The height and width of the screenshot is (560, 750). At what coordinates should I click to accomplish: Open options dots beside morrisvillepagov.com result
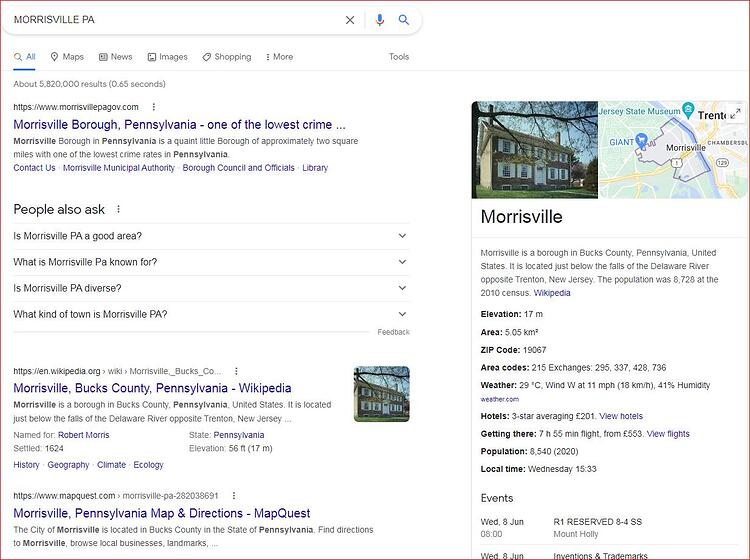tap(154, 107)
